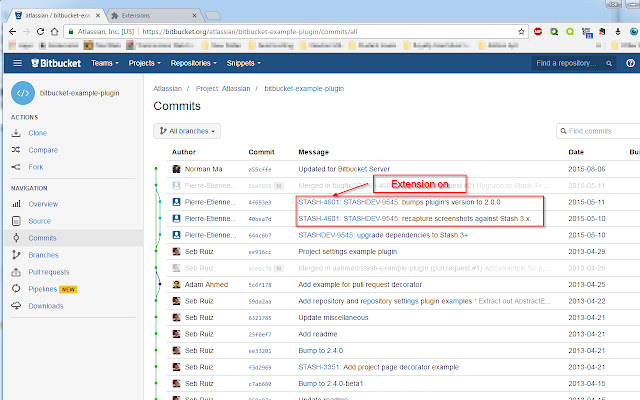Open Pull requests in navigation
Viewport: 640px width, 400px height.
tap(49, 272)
